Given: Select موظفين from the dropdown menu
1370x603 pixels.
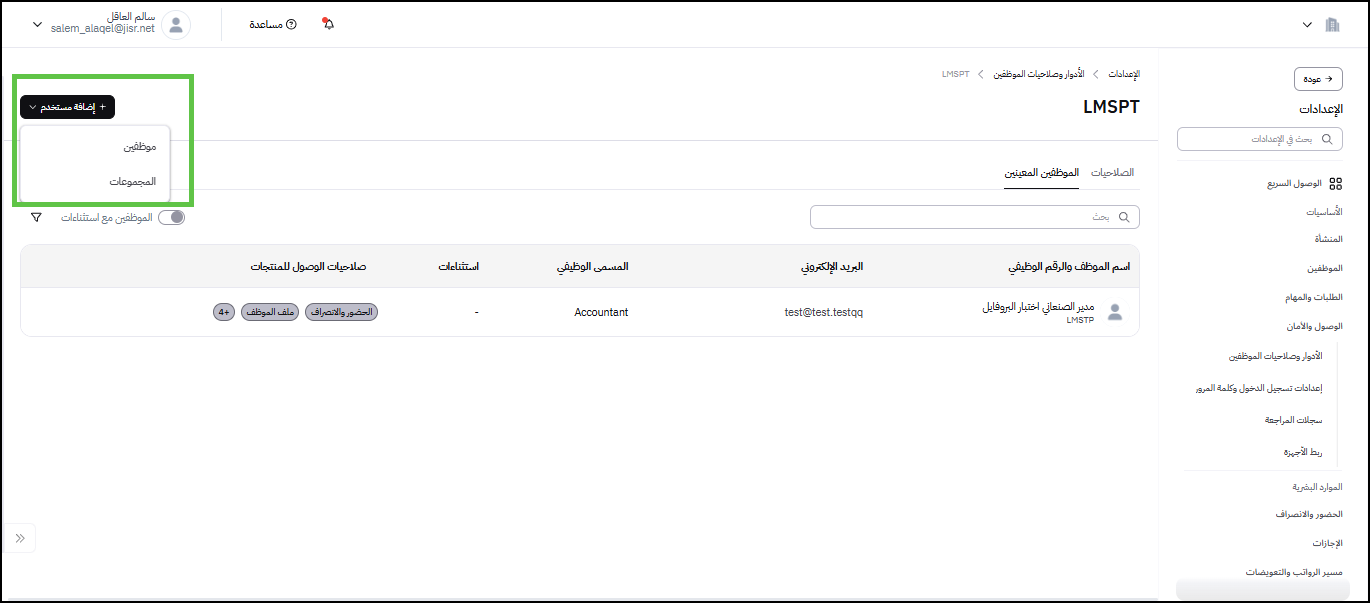Looking at the screenshot, I should [x=139, y=147].
